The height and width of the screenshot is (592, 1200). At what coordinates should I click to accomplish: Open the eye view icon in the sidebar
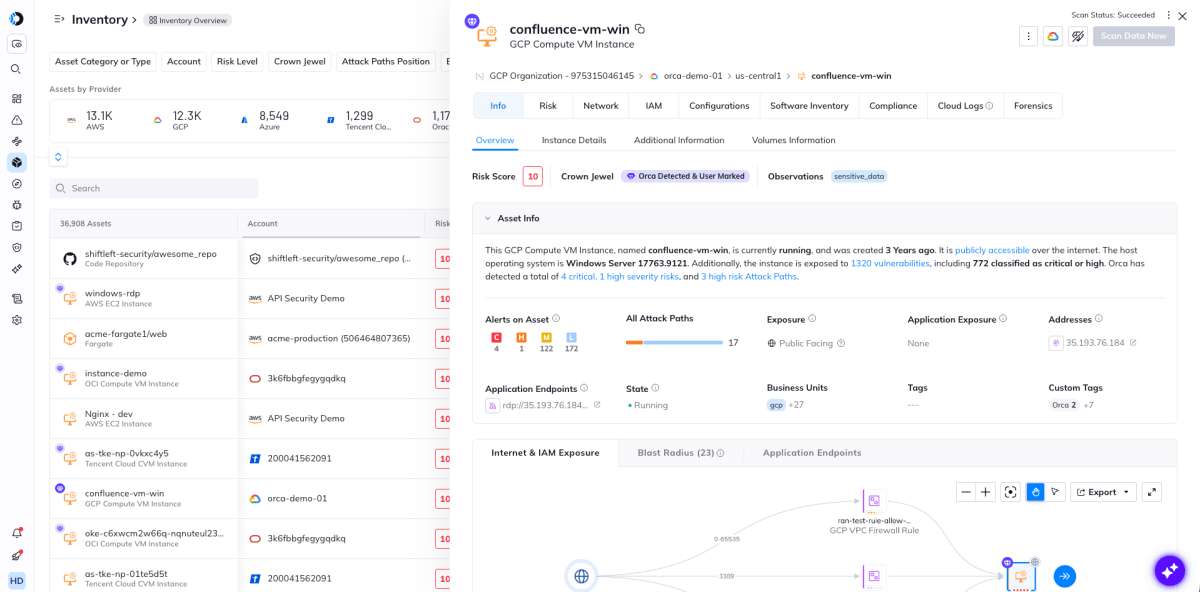tap(16, 44)
